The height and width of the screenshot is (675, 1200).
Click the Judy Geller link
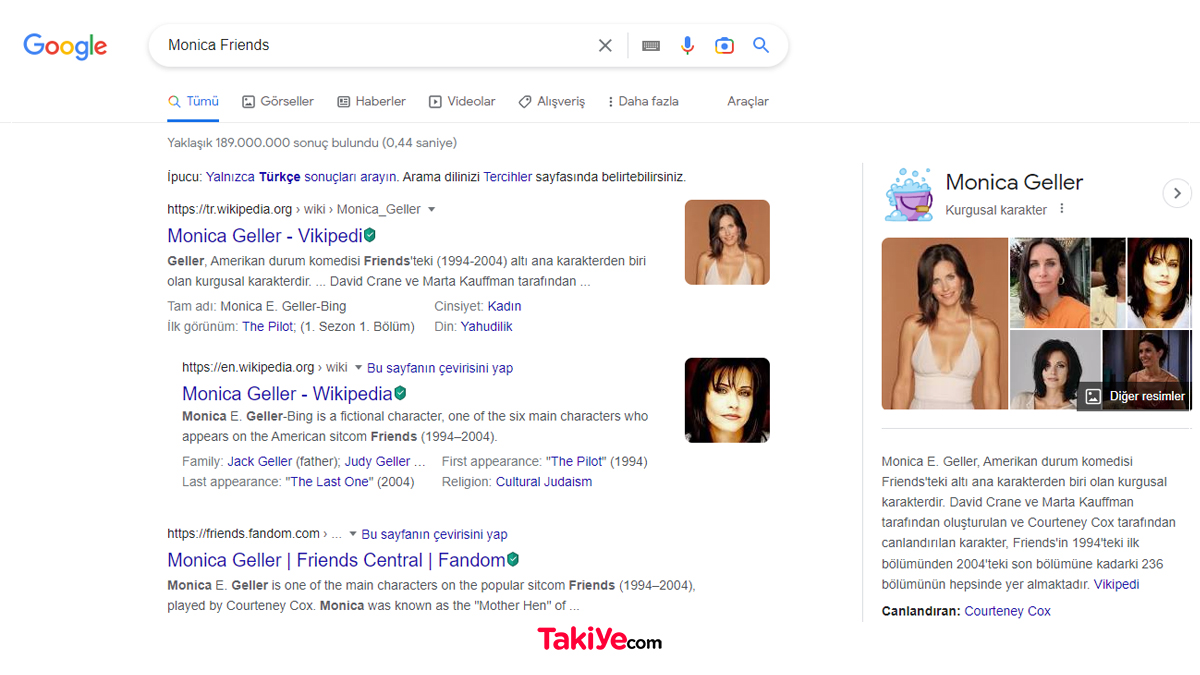coord(378,461)
